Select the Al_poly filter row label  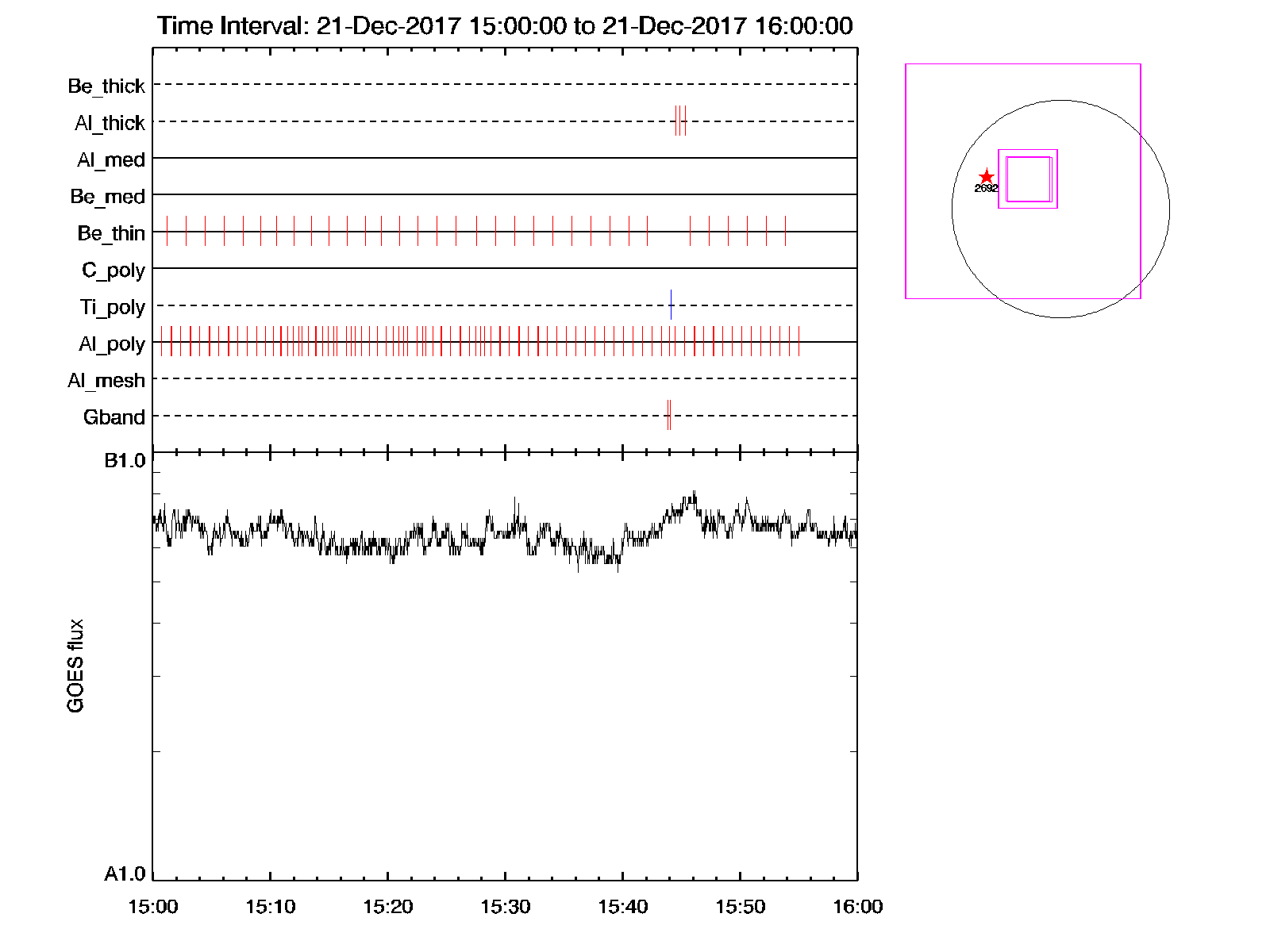point(112,344)
